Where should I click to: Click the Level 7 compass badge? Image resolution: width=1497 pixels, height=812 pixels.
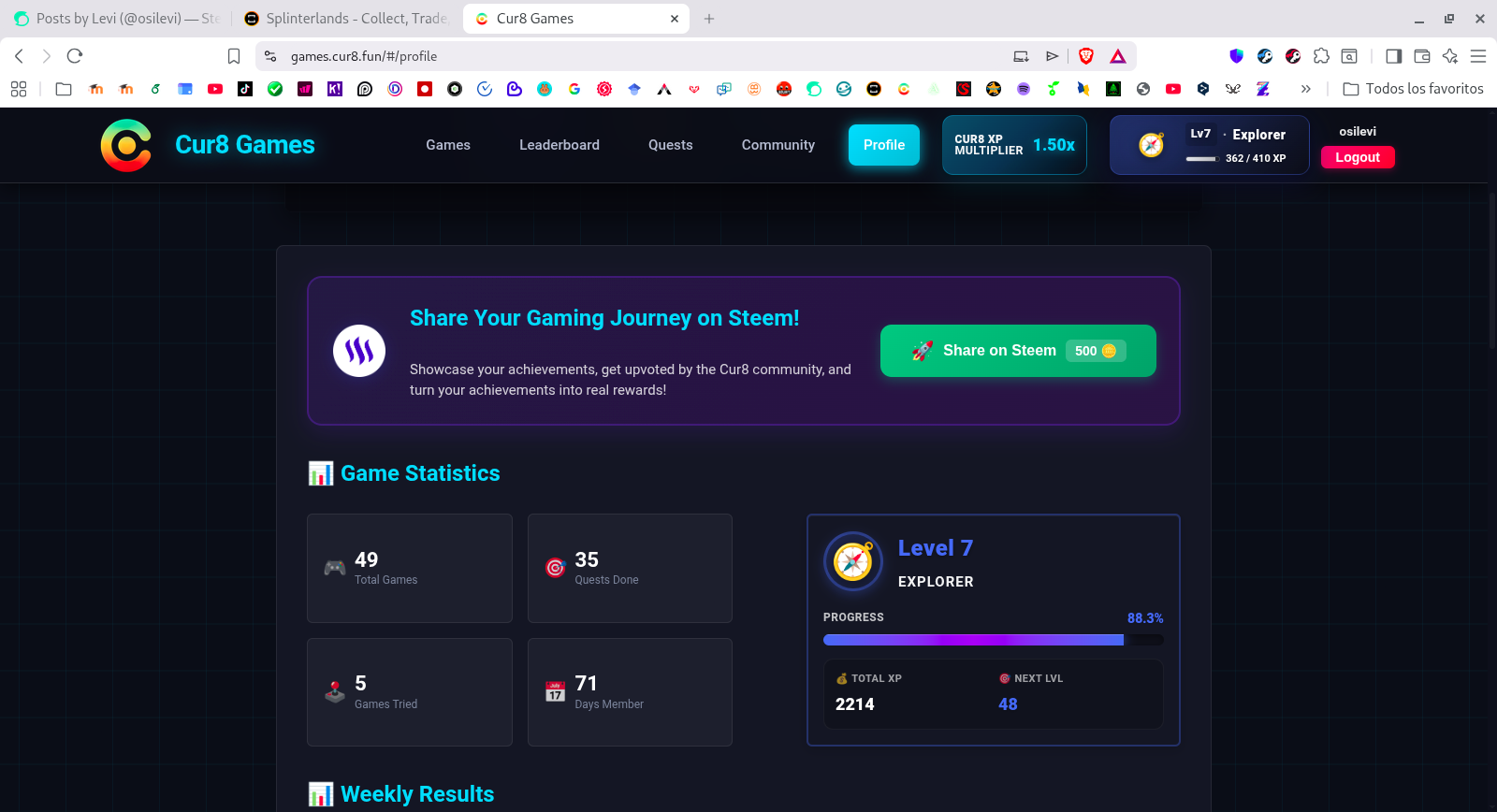pyautogui.click(x=853, y=562)
